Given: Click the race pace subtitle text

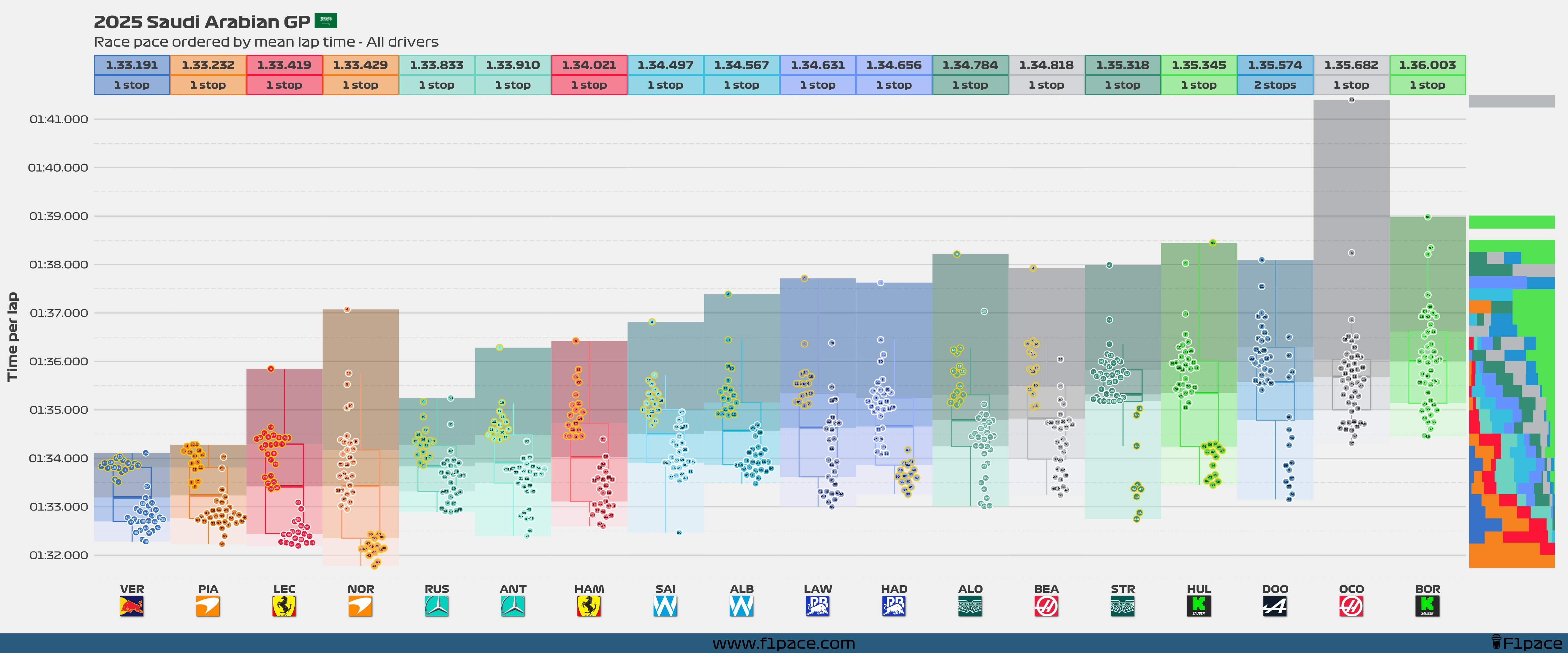Looking at the screenshot, I should pyautogui.click(x=266, y=42).
